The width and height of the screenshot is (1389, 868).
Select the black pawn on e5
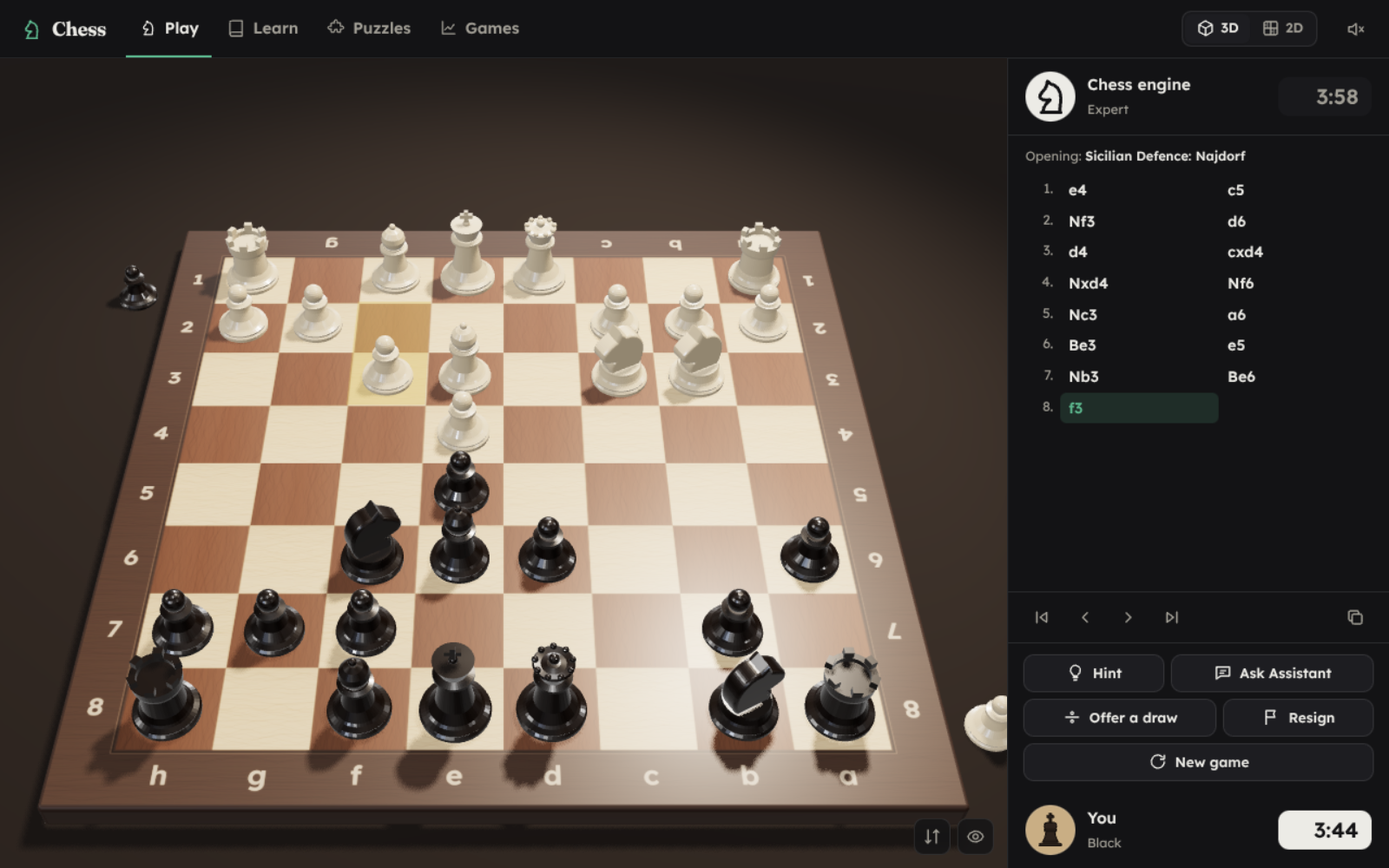point(461,483)
